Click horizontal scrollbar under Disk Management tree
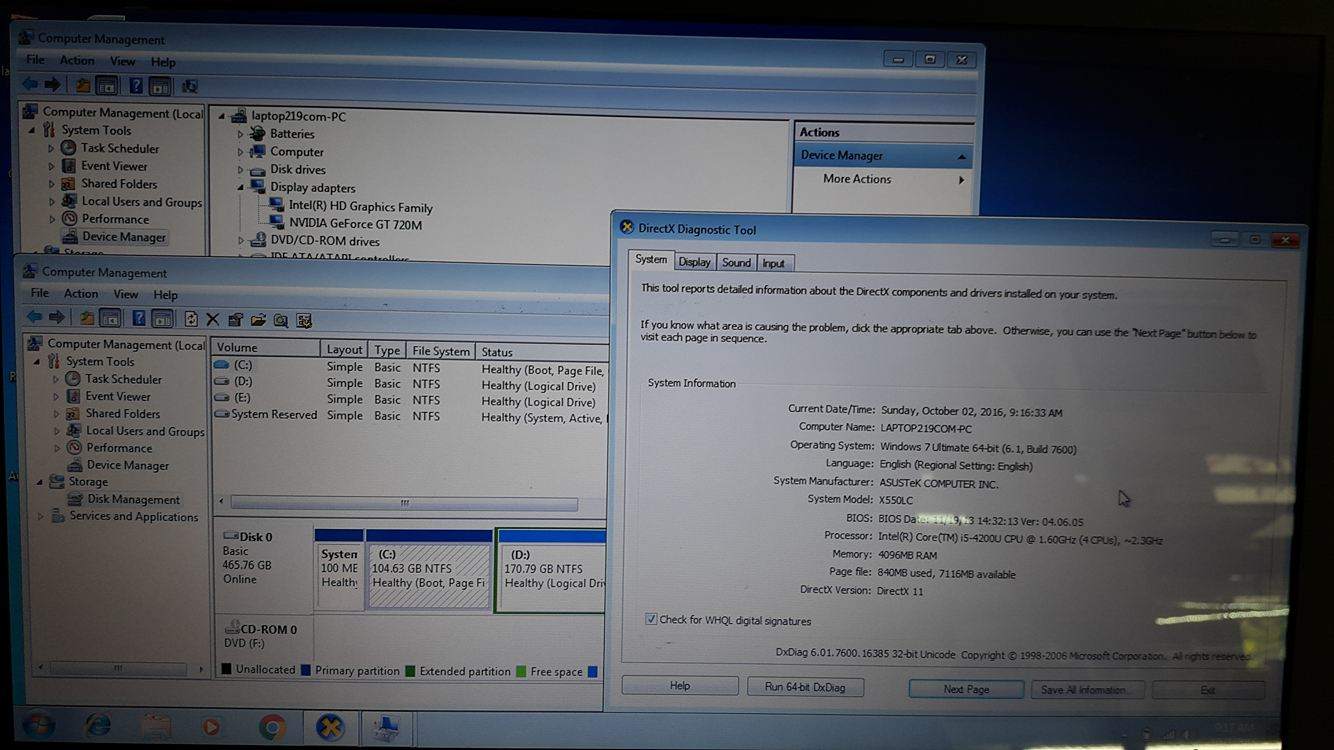 (x=119, y=669)
